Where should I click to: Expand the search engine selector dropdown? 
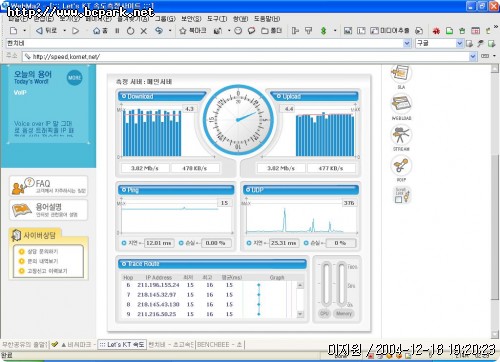tap(459, 43)
